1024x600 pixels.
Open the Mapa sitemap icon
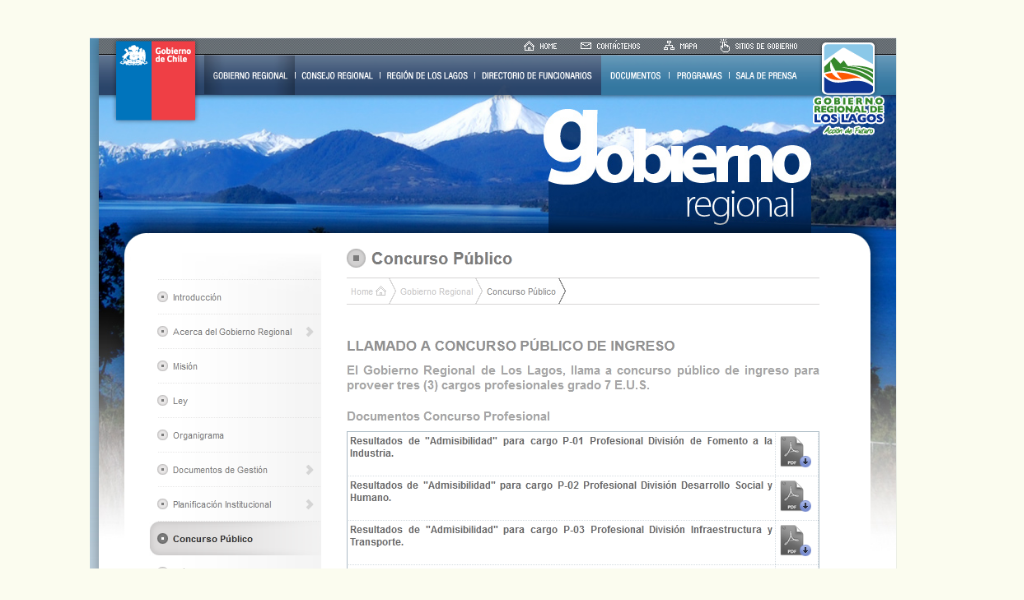[x=669, y=46]
